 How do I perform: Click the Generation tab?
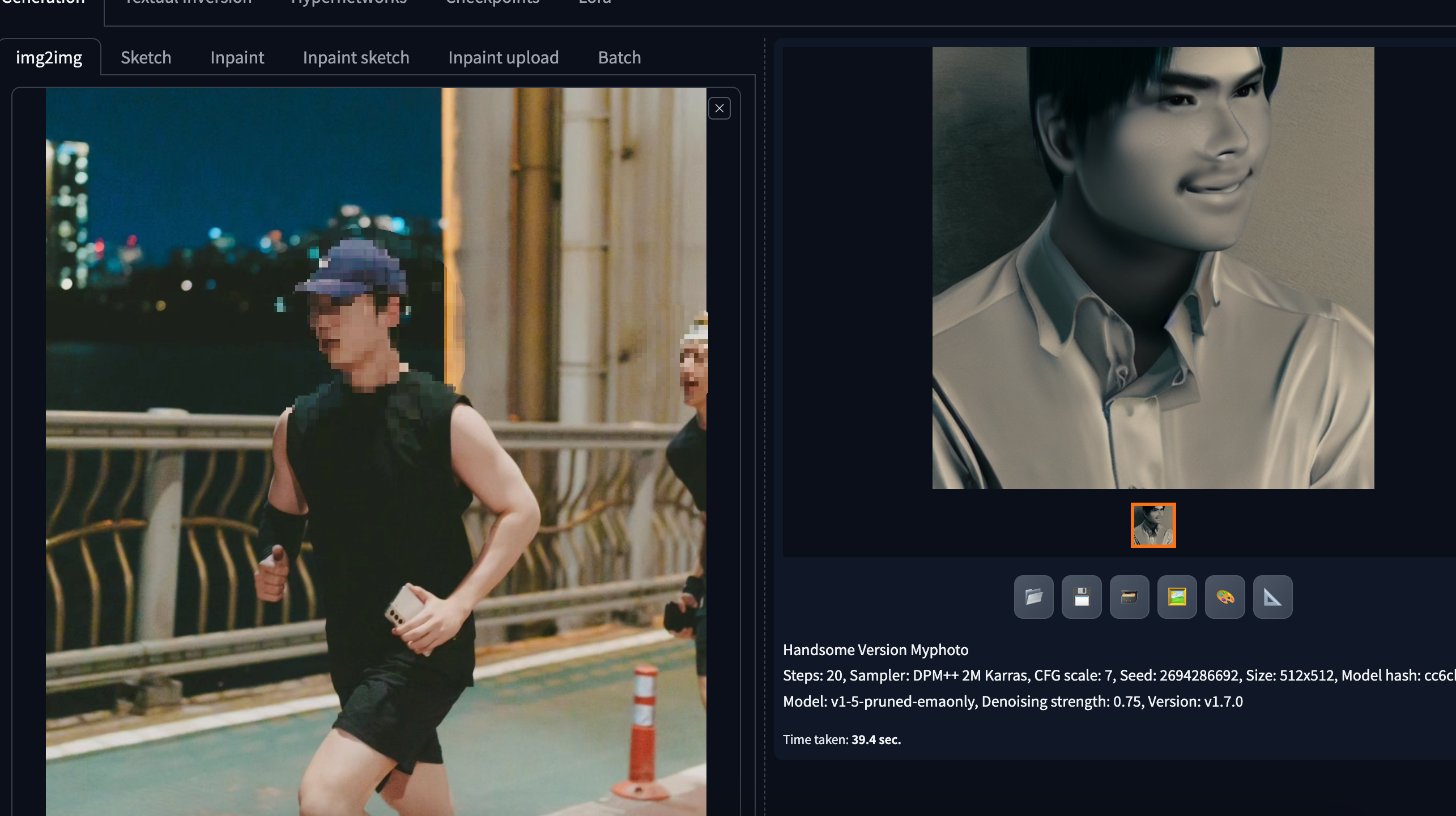(x=43, y=3)
